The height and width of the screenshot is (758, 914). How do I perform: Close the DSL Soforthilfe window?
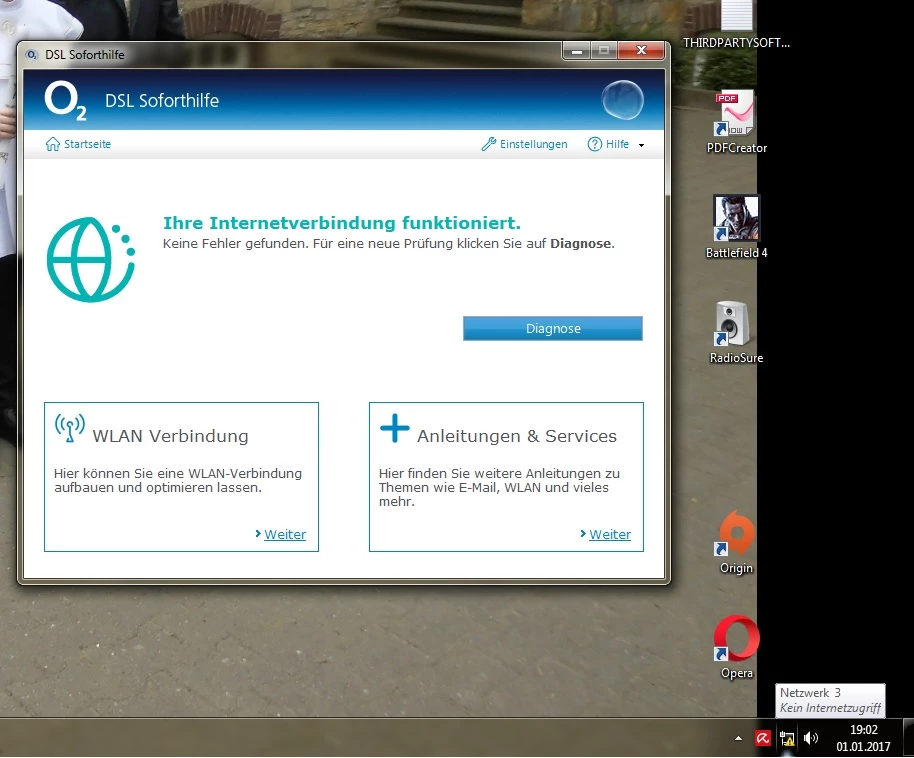[x=641, y=51]
